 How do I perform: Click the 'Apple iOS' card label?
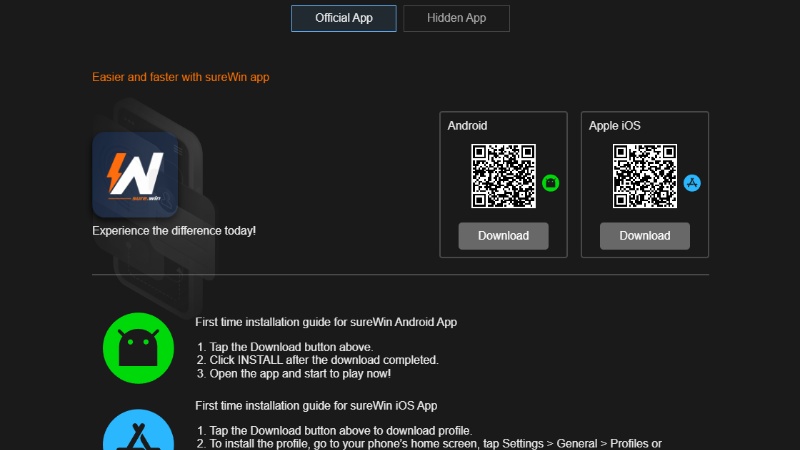(614, 126)
